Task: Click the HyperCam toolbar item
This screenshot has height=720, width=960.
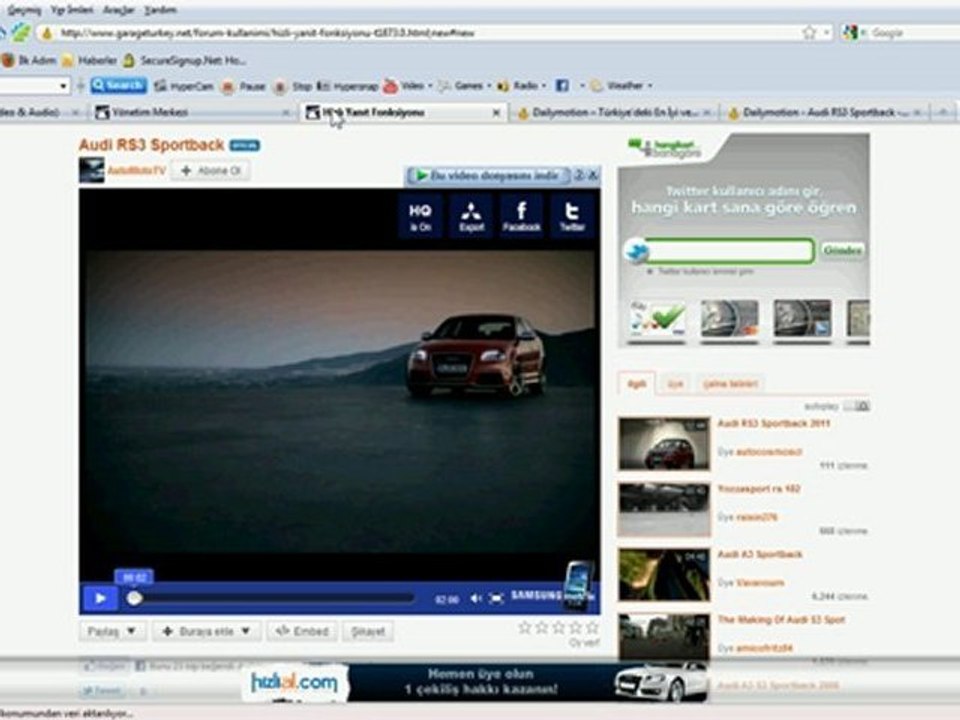Action: (184, 86)
